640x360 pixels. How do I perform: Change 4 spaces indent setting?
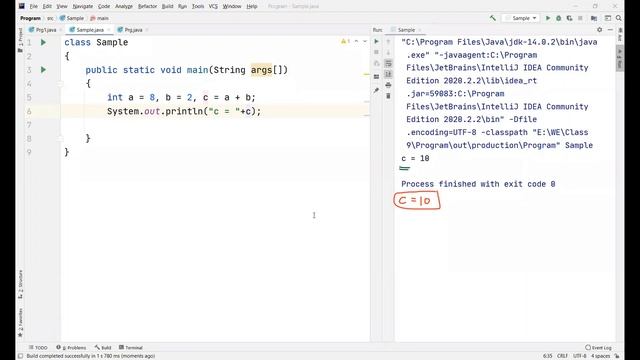(600, 356)
